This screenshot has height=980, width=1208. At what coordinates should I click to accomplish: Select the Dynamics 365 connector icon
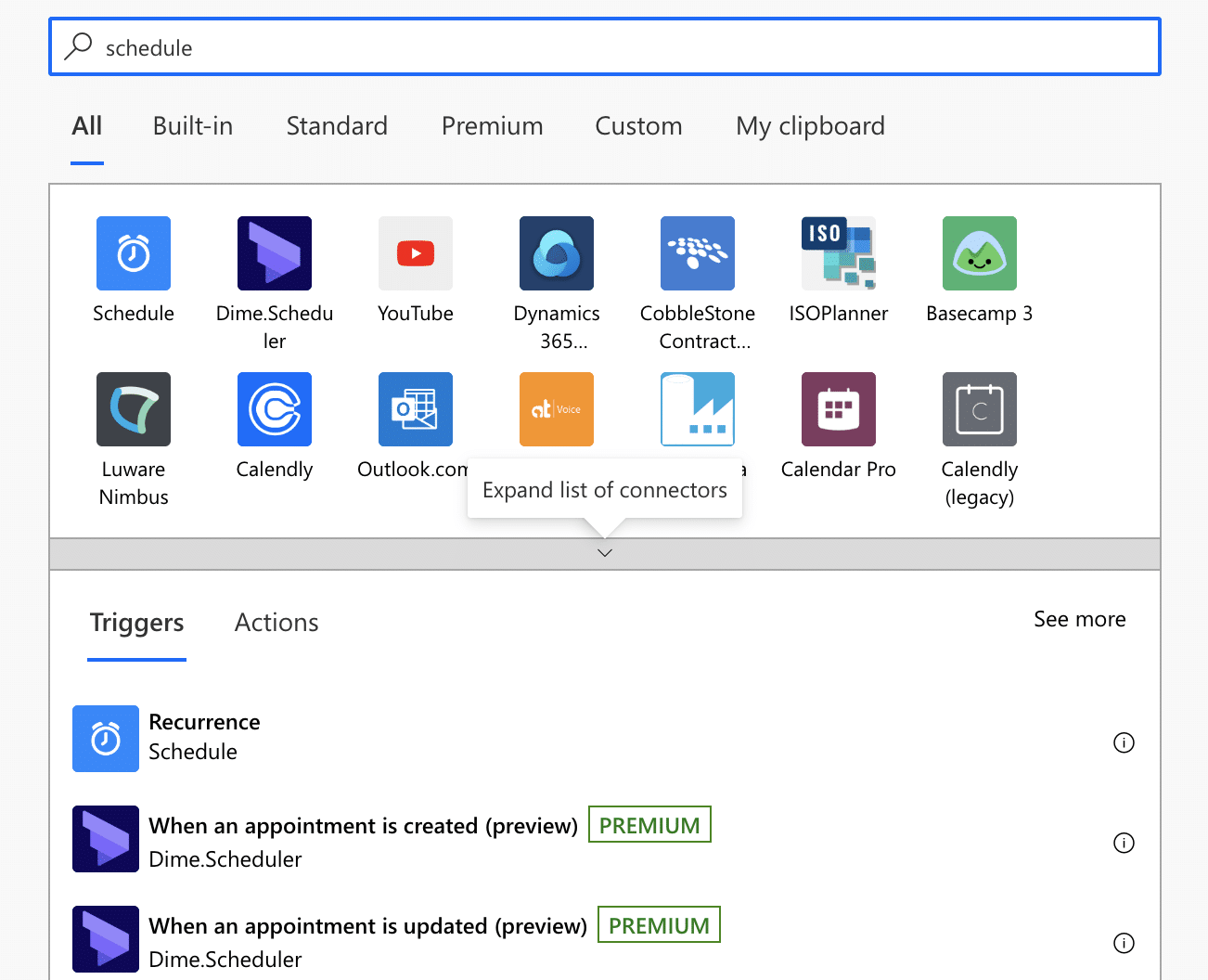(x=557, y=253)
